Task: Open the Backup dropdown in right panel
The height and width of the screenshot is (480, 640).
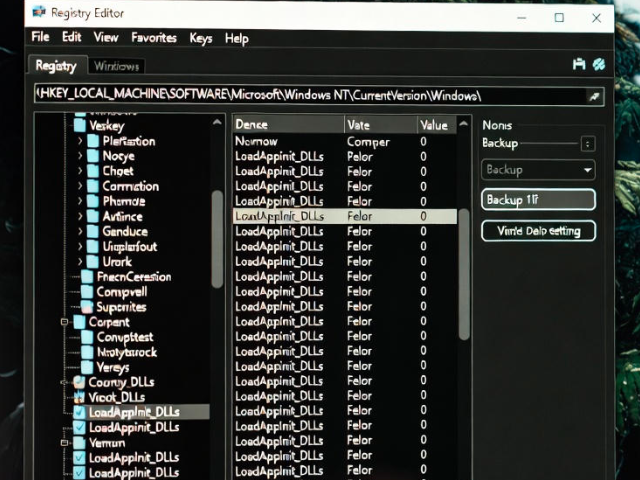Action: [538, 170]
